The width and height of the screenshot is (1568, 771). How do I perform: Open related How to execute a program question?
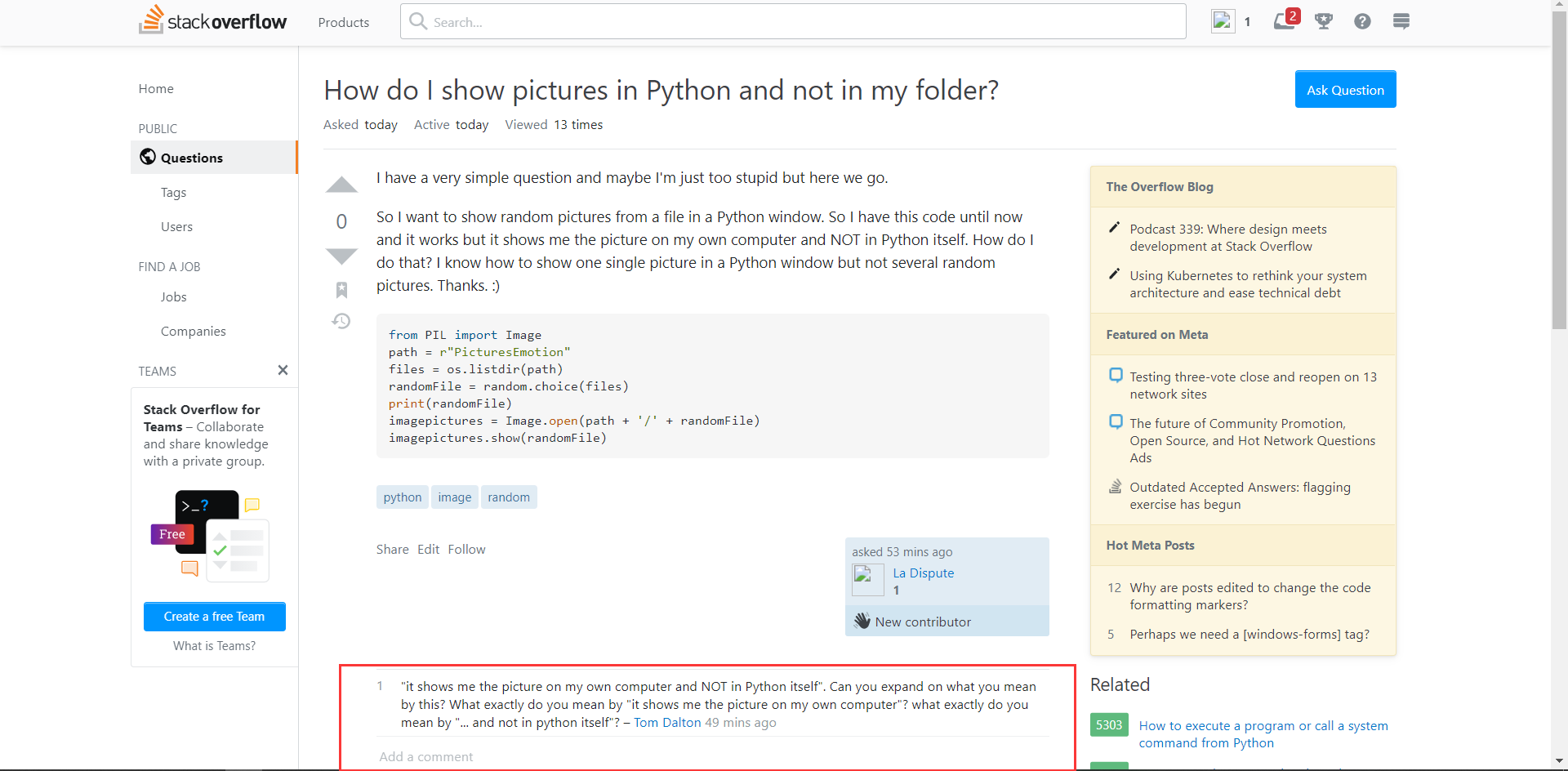[x=1263, y=734]
